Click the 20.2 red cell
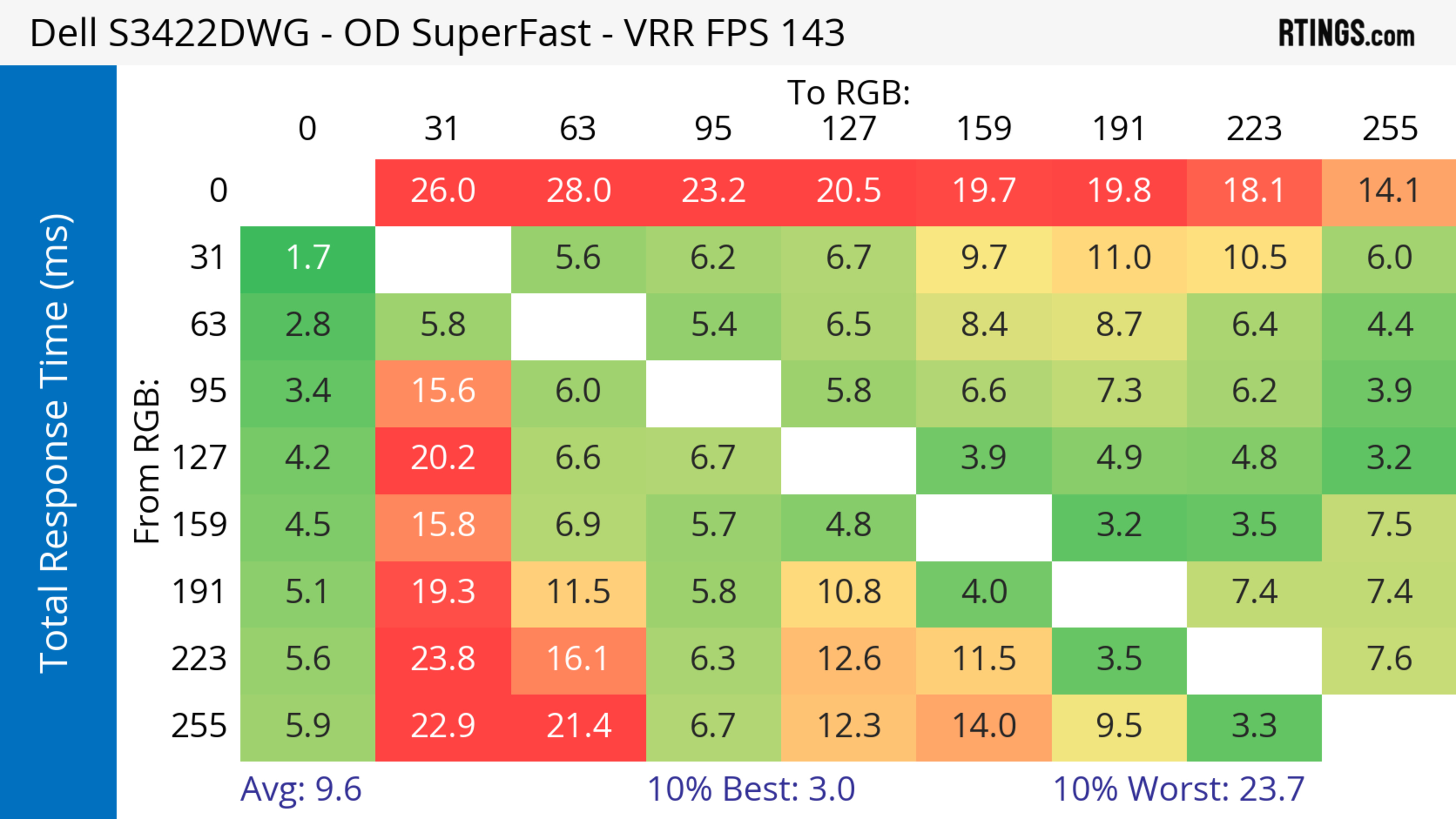 pos(442,458)
